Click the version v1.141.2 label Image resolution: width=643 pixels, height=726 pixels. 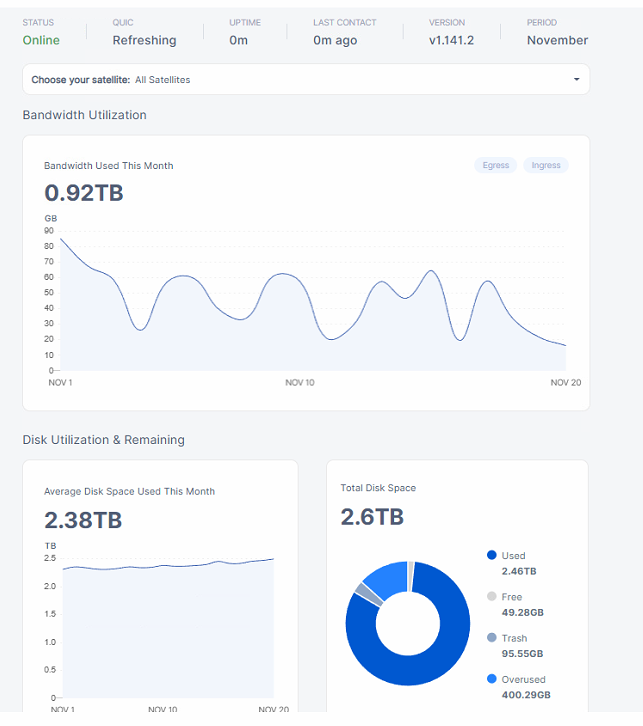pos(453,40)
